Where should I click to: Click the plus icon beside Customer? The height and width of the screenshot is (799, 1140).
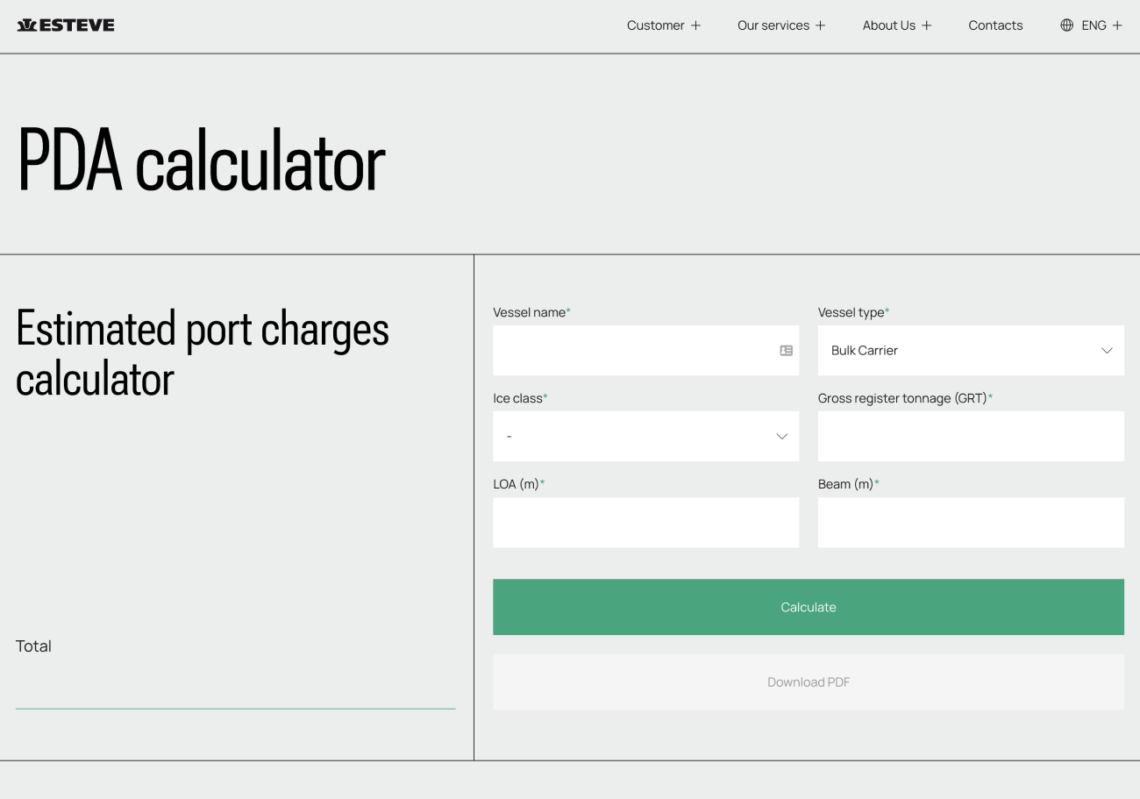pos(696,26)
